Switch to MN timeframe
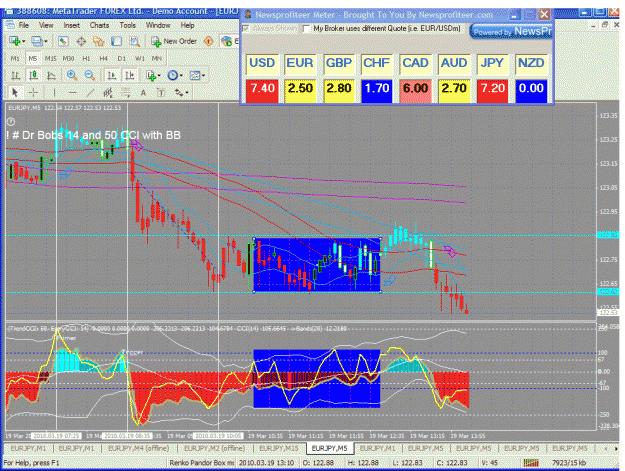 click(x=157, y=59)
